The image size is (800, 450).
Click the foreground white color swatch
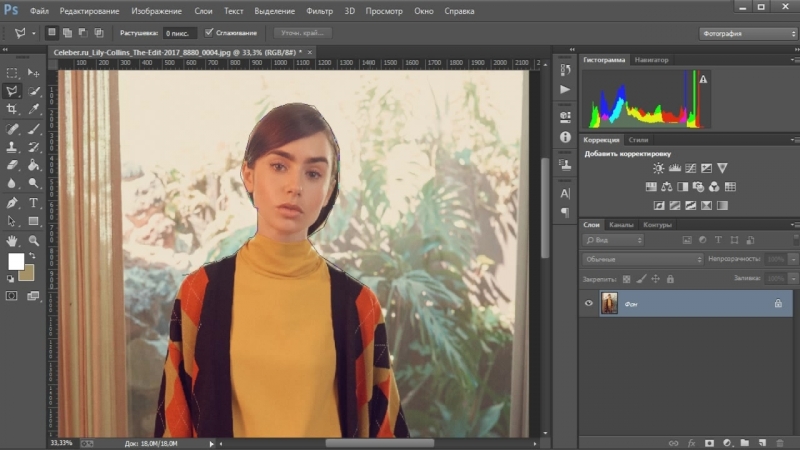pos(16,262)
